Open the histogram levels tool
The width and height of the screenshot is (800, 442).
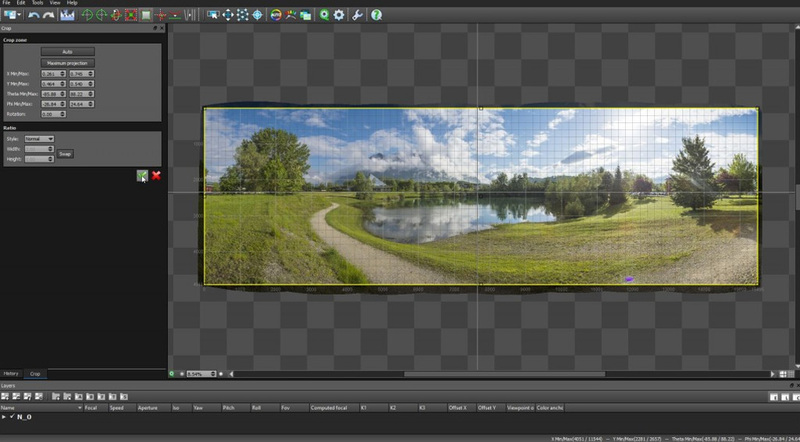(67, 15)
